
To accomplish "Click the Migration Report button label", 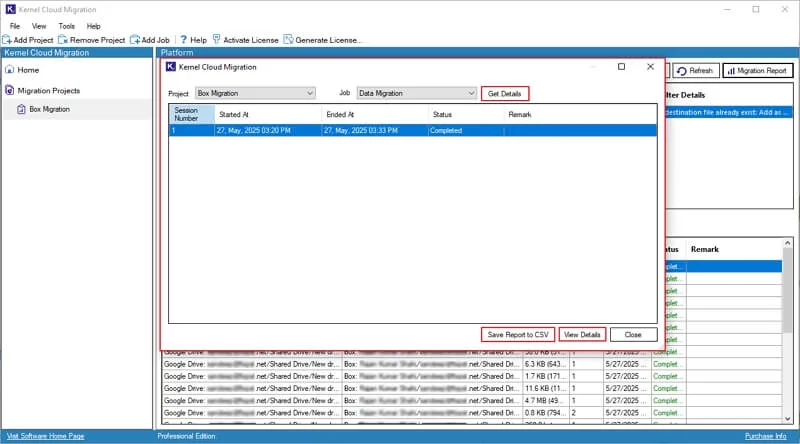I will [x=762, y=71].
